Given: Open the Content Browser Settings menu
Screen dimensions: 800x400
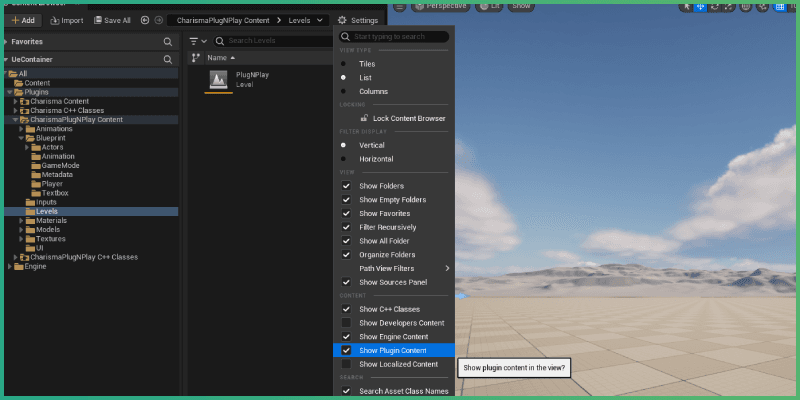Looking at the screenshot, I should (358, 20).
